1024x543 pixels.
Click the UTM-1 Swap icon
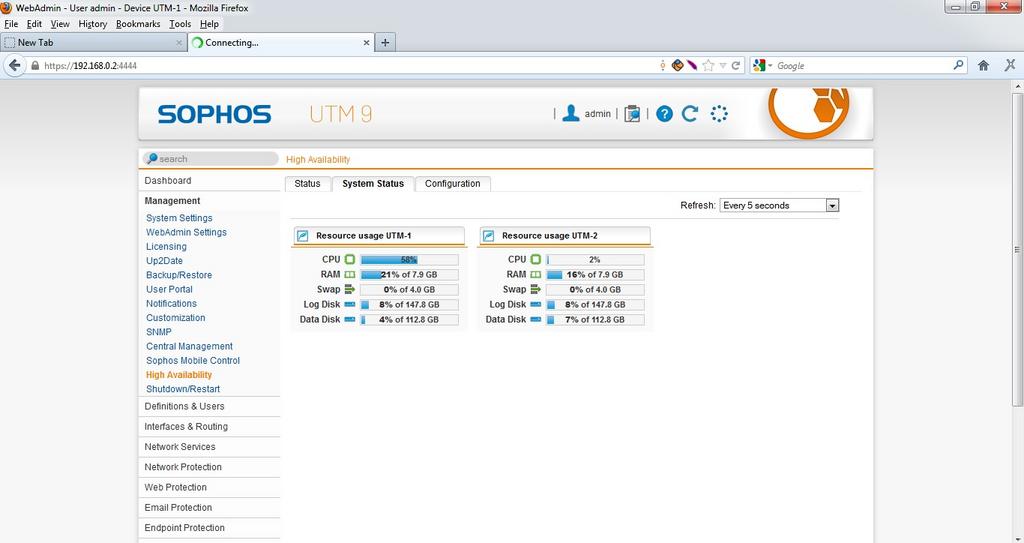click(x=349, y=289)
